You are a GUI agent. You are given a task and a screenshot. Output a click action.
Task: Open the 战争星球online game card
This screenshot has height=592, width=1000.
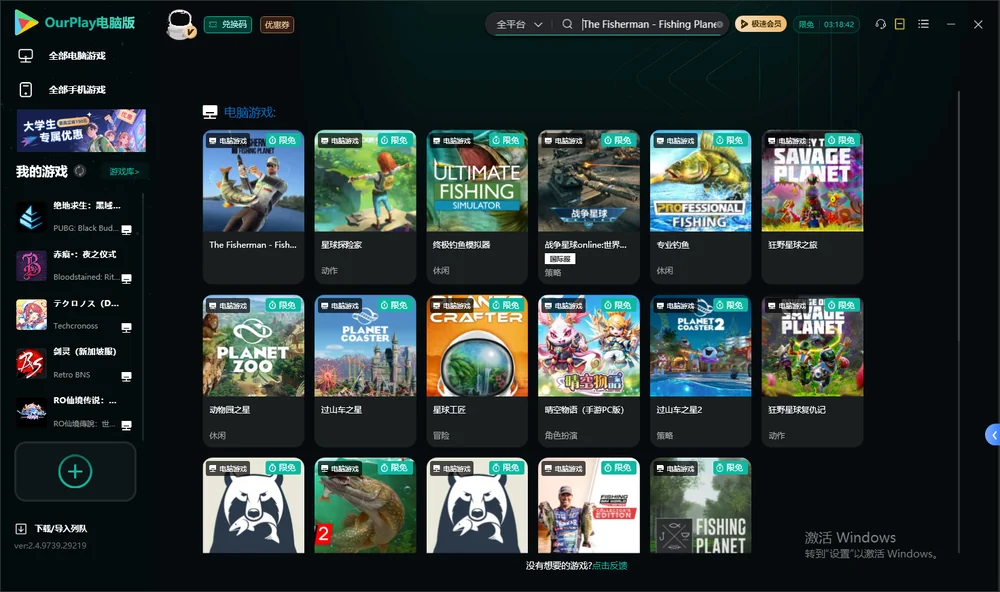589,207
